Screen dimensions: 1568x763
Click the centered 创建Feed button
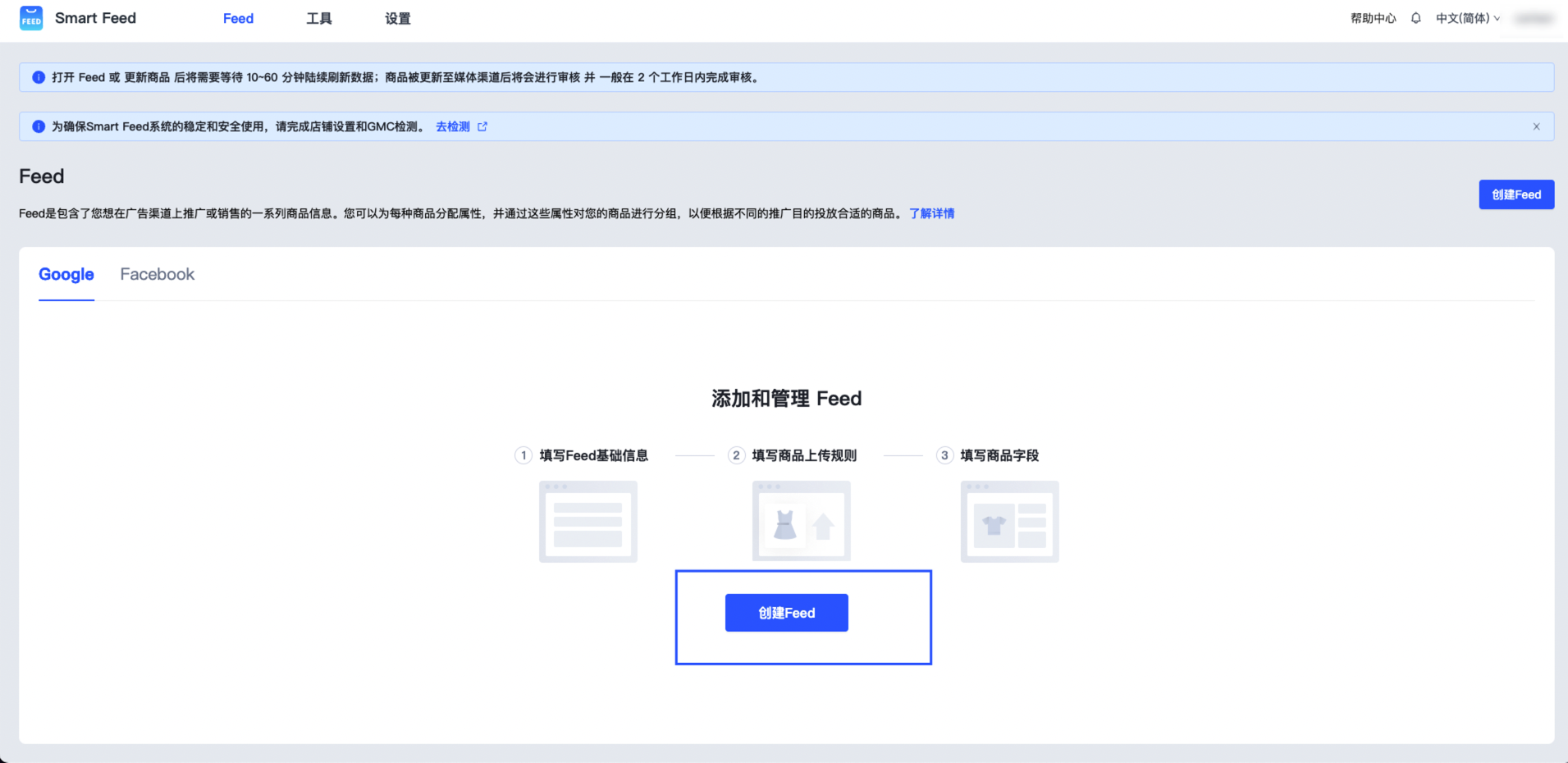[x=786, y=612]
